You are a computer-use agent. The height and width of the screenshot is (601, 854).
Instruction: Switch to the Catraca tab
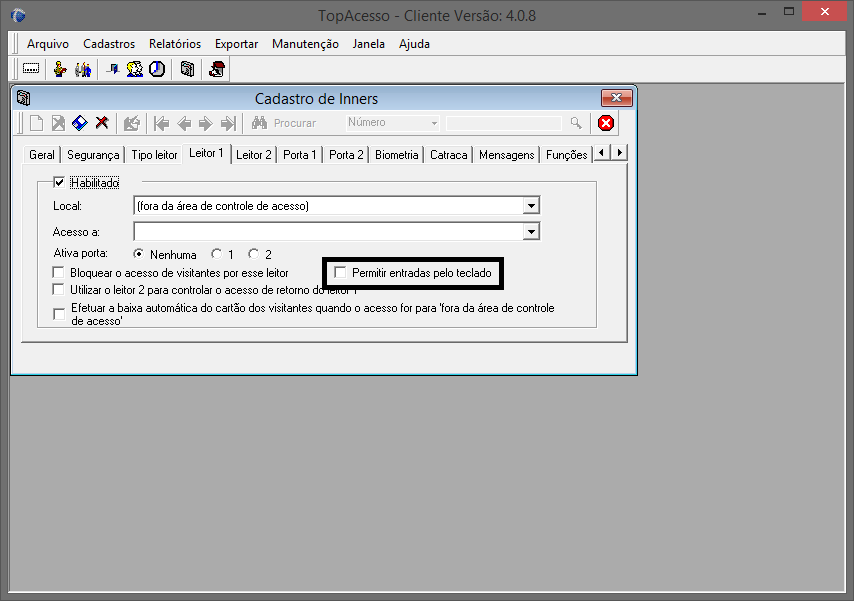click(449, 155)
